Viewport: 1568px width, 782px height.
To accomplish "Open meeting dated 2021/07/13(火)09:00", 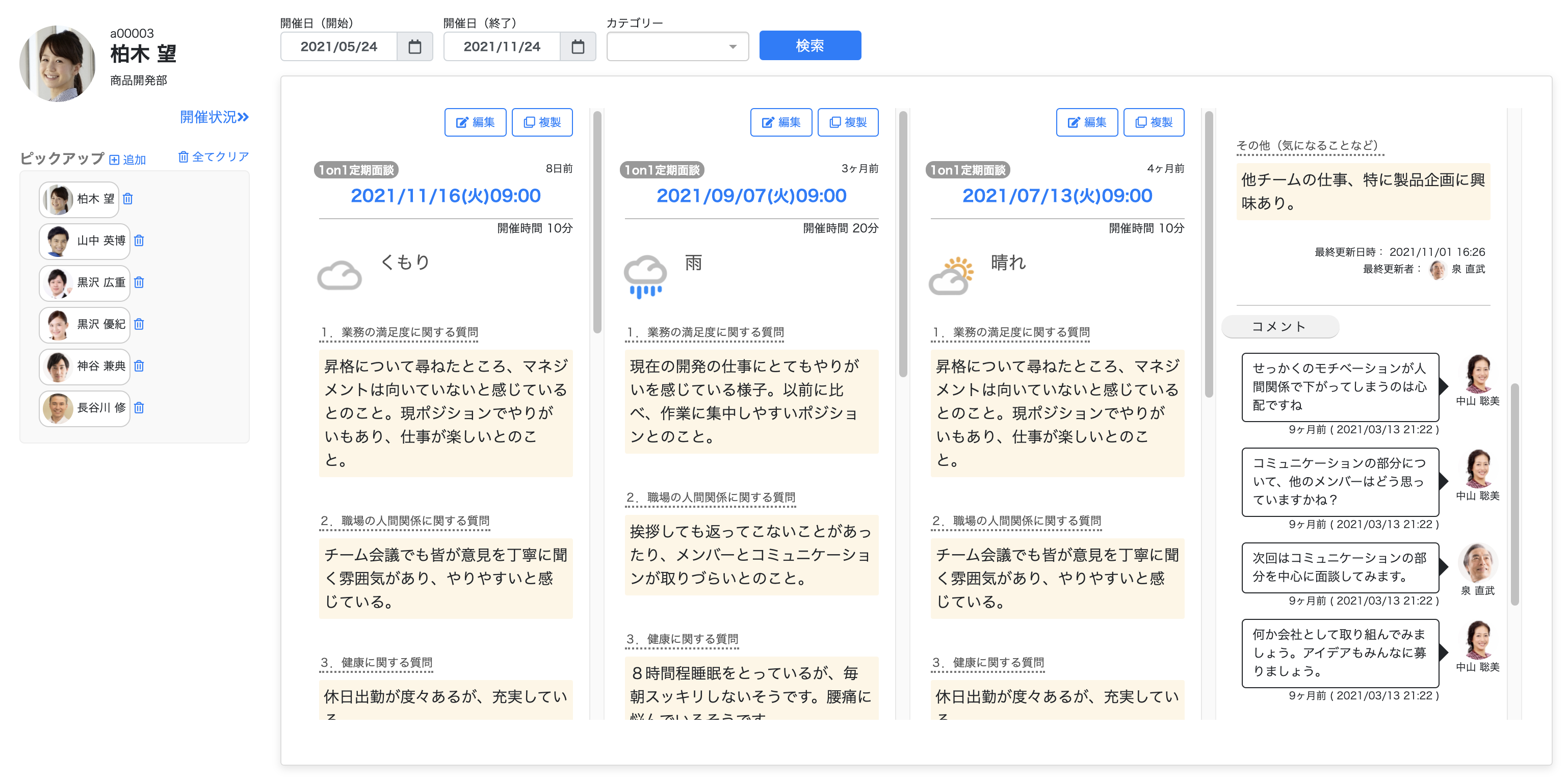I will (x=1057, y=195).
